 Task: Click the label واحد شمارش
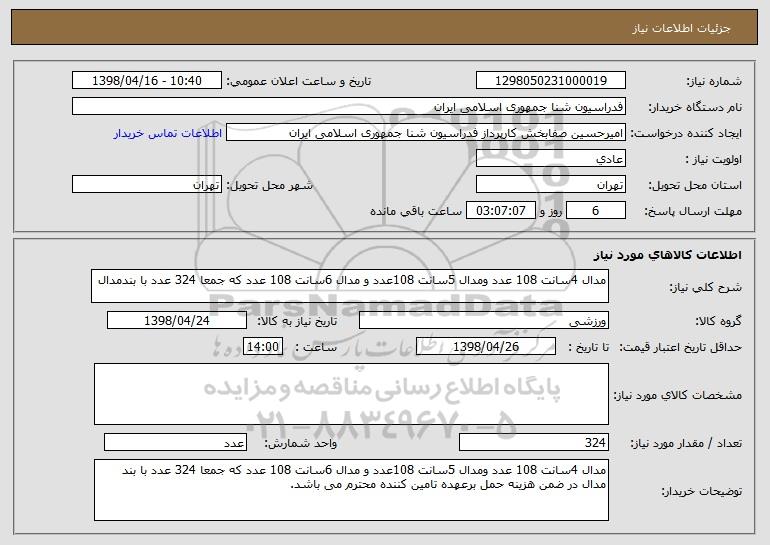pos(301,444)
